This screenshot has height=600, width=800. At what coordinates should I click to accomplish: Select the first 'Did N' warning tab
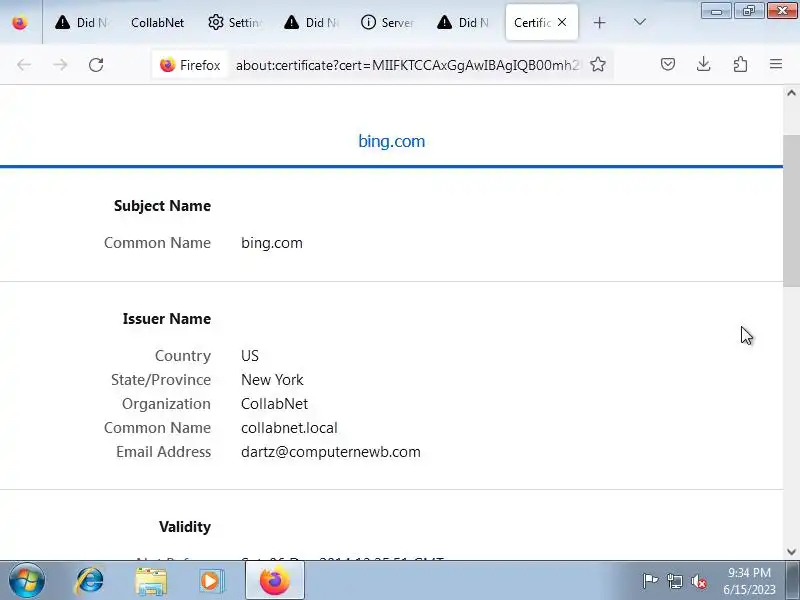(x=82, y=22)
